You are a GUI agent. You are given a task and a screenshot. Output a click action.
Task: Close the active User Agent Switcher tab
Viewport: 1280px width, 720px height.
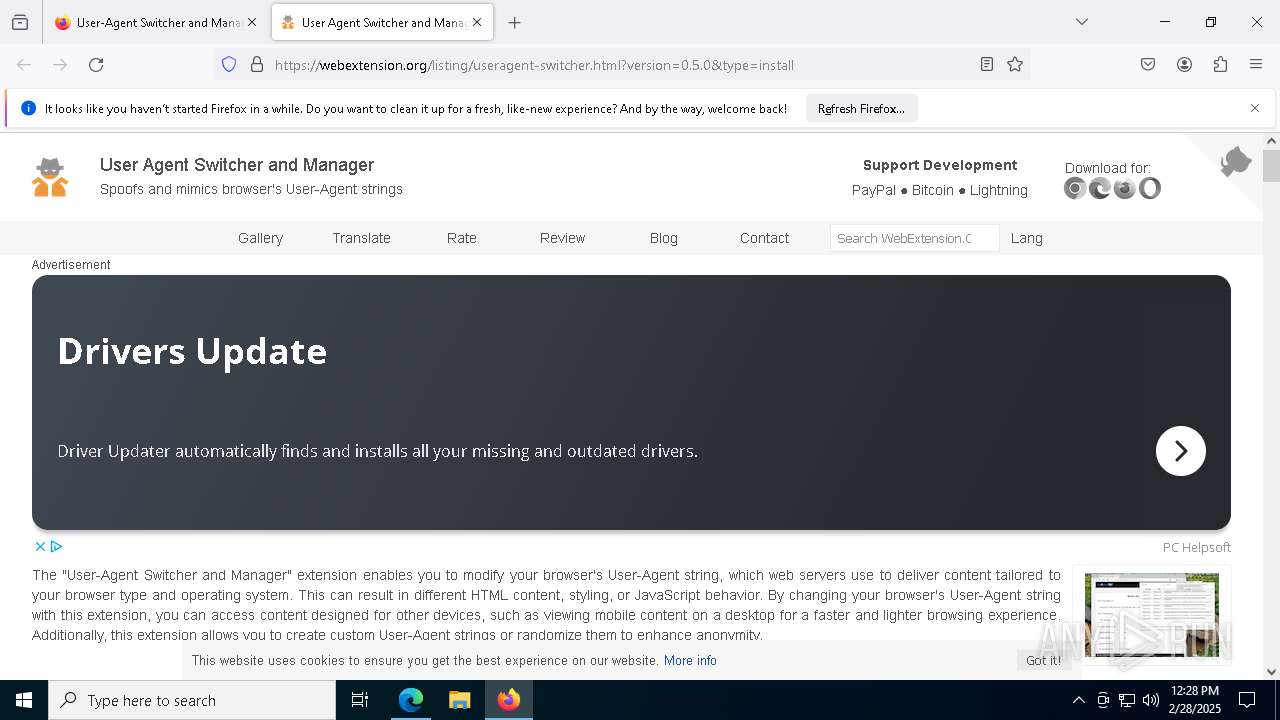coord(477,22)
